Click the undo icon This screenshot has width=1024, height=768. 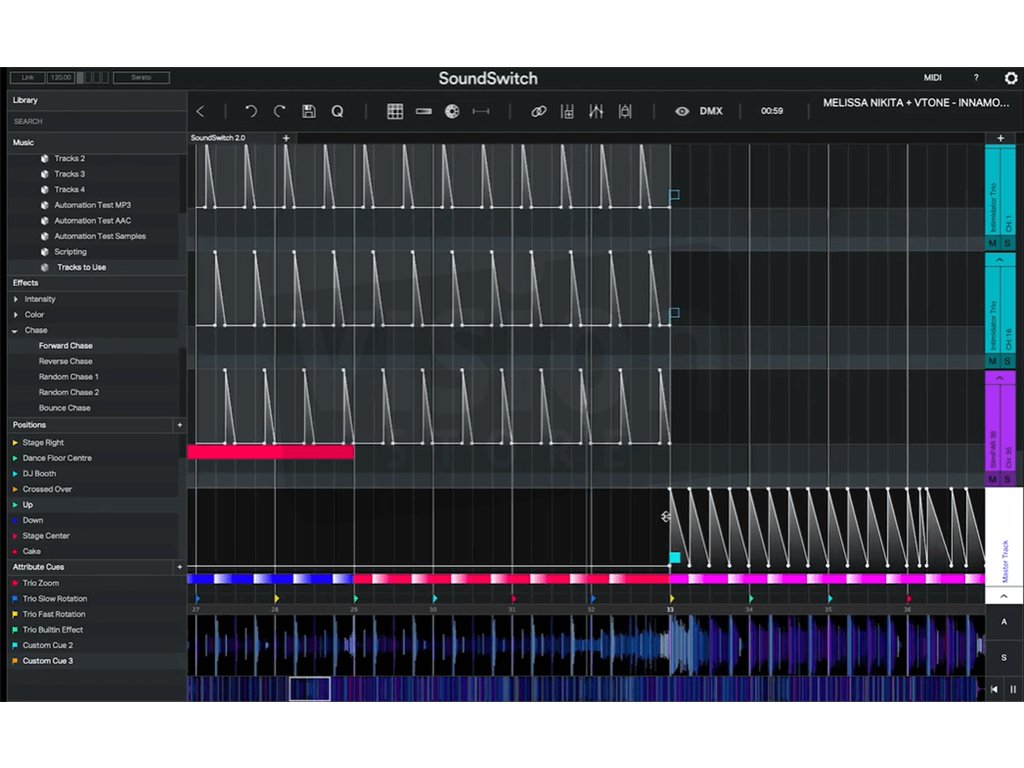251,111
